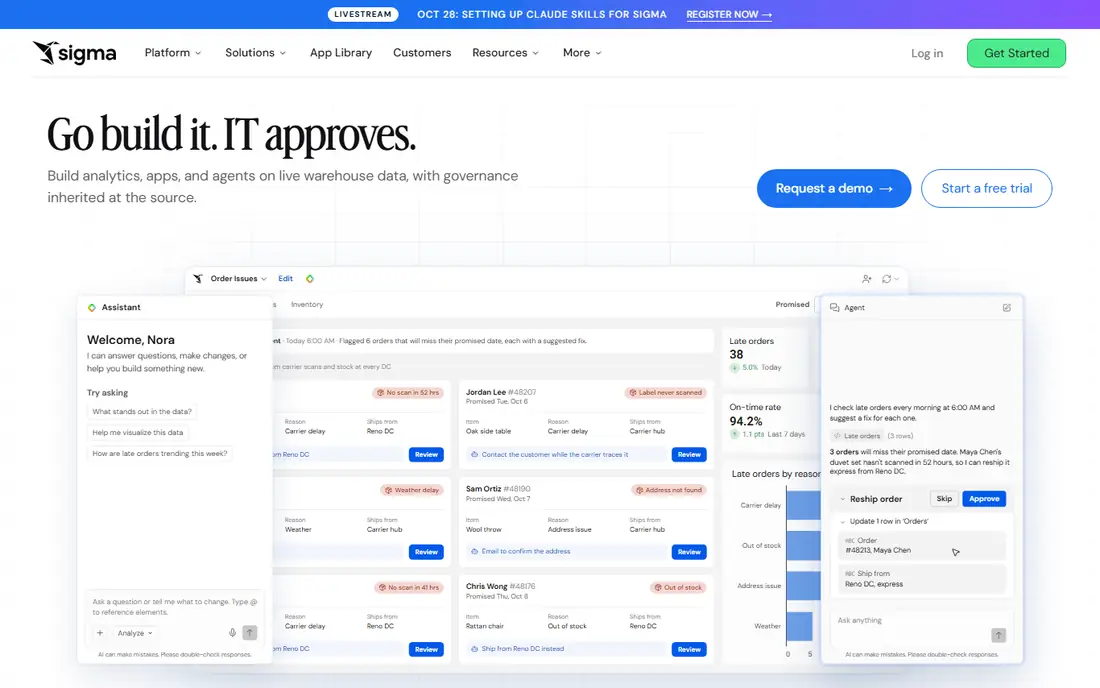Click the 'Out of stock' tag on Chris Wong
Image resolution: width=1100 pixels, height=688 pixels.
[678, 588]
